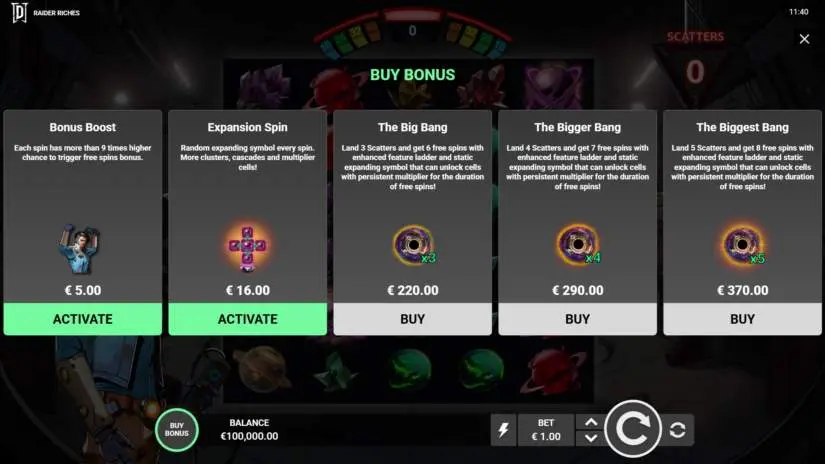Click the large spin button
This screenshot has height=464, width=825.
coord(633,429)
